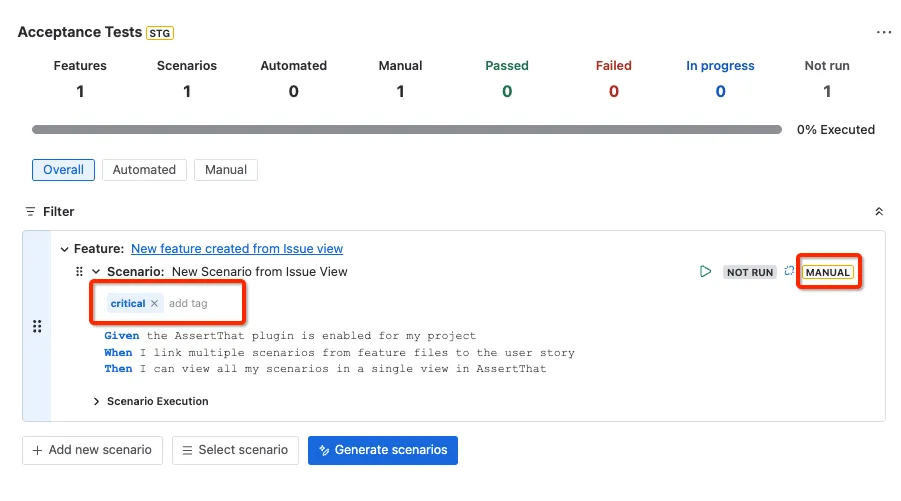The image size is (901, 501).
Task: Click the execution progress bar
Action: click(x=407, y=130)
